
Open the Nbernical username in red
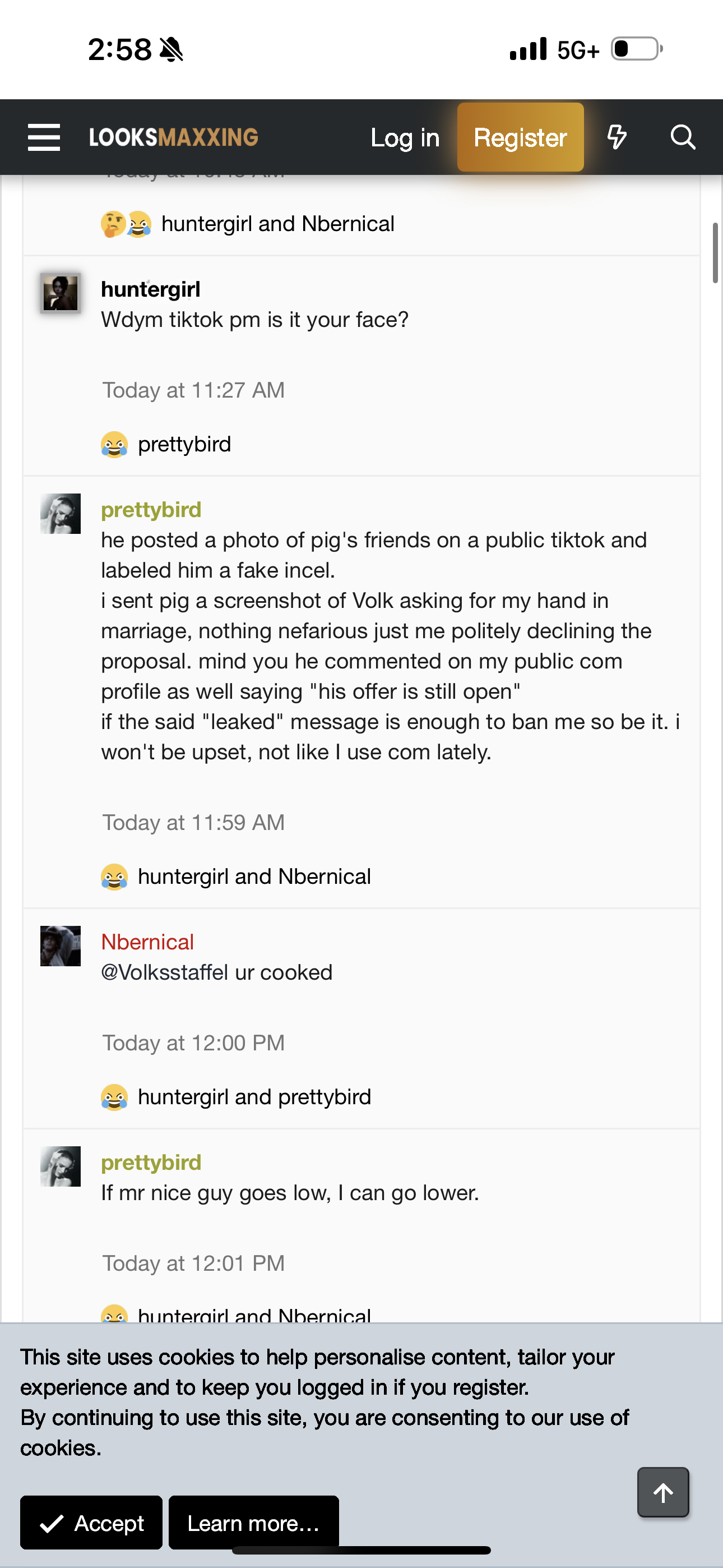click(147, 942)
